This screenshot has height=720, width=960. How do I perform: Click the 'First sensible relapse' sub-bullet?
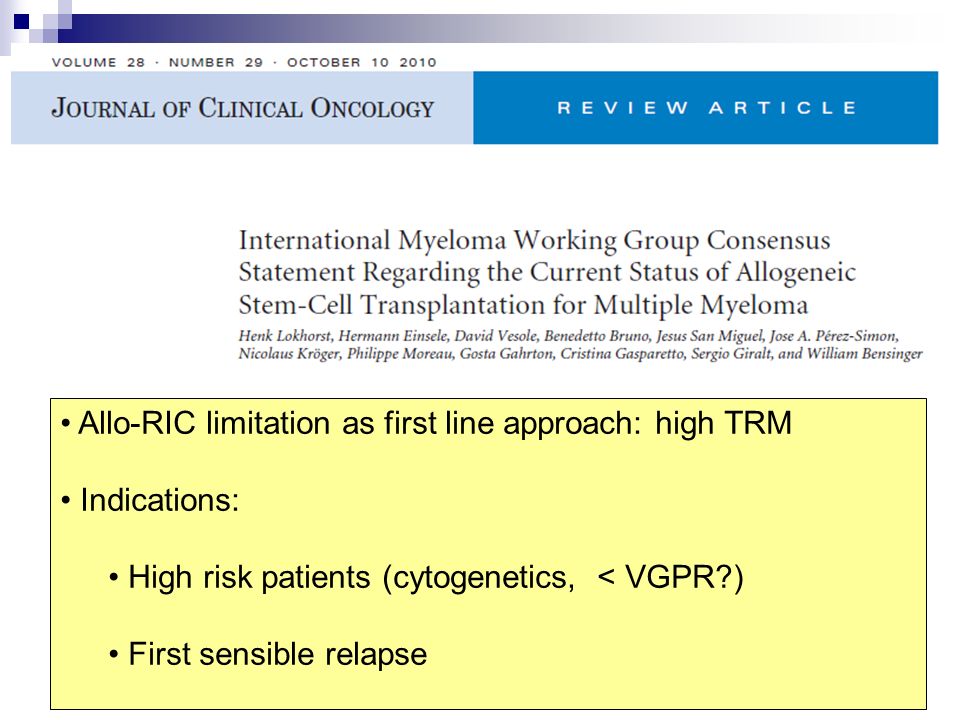tap(268, 654)
